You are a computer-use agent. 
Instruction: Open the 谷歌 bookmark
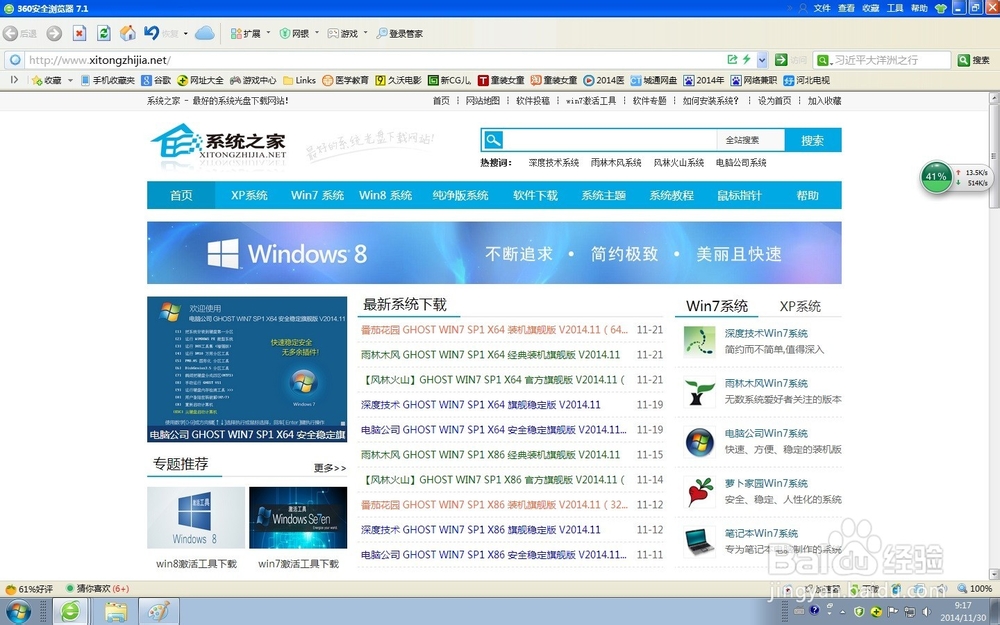[156, 80]
